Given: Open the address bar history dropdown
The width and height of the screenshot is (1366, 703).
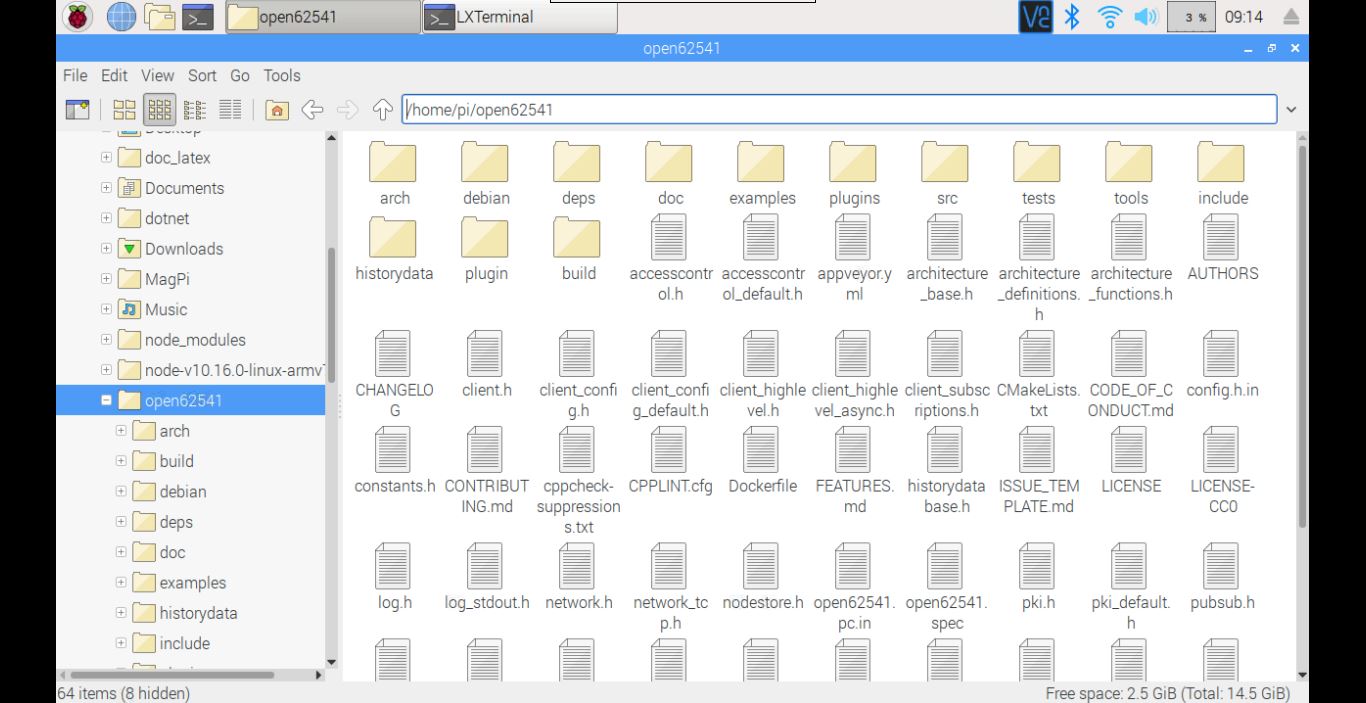Looking at the screenshot, I should click(x=1290, y=109).
